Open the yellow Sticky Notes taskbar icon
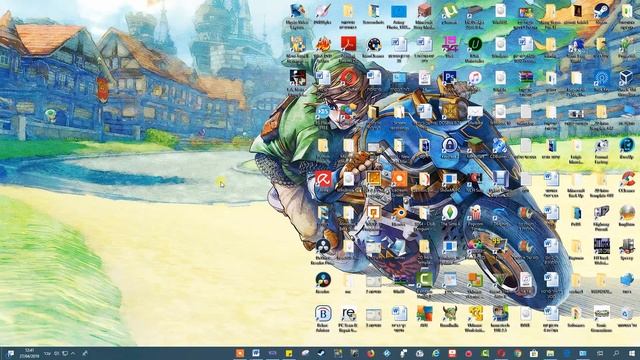This screenshot has height=360, width=640. pyautogui.click(x=289, y=353)
